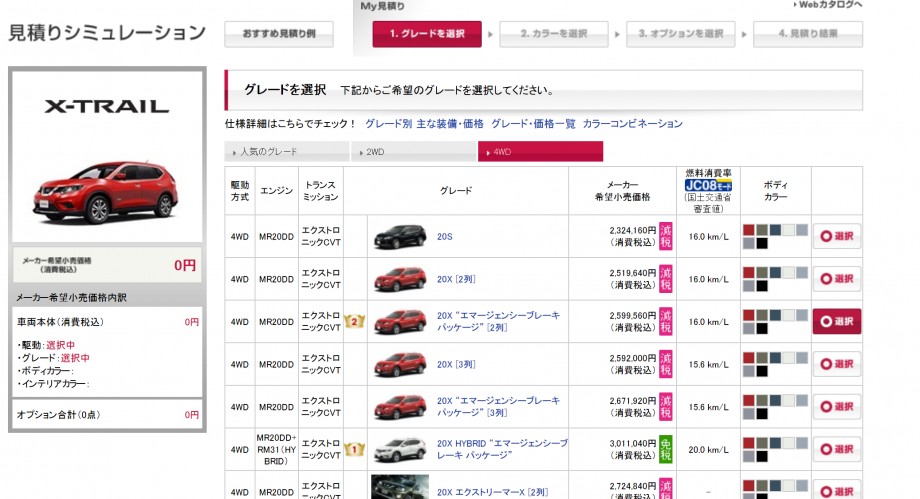Pick the olive body color in 20X [3列] row
The width and height of the screenshot is (920, 499).
tap(762, 358)
